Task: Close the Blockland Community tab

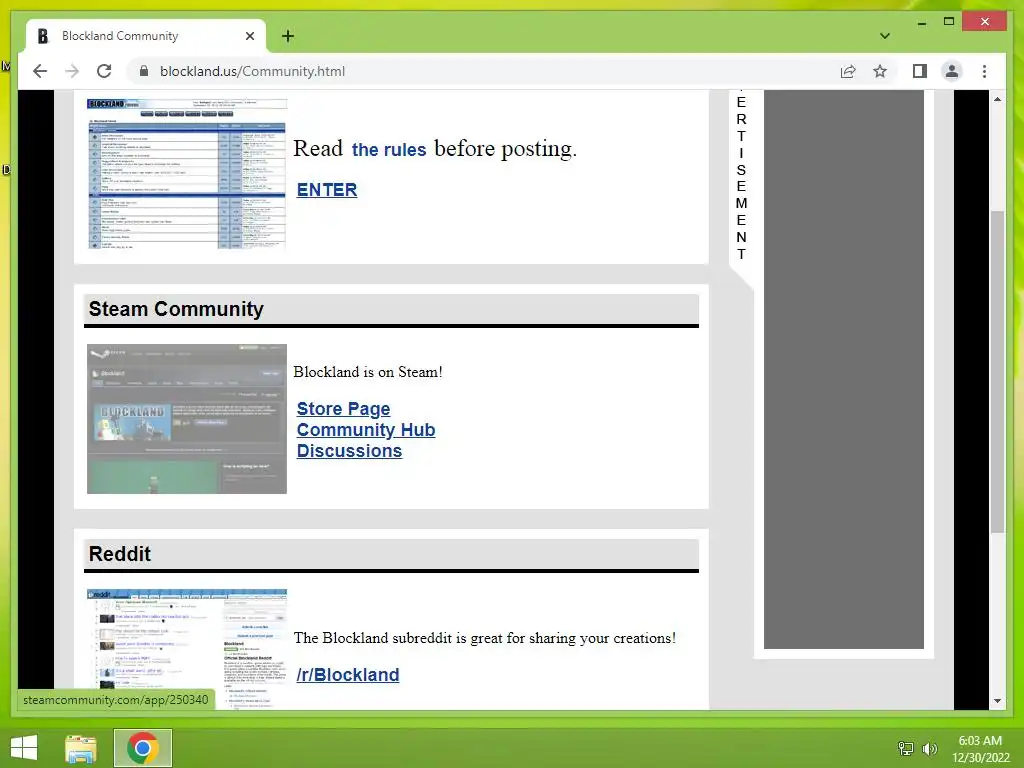Action: 249,36
